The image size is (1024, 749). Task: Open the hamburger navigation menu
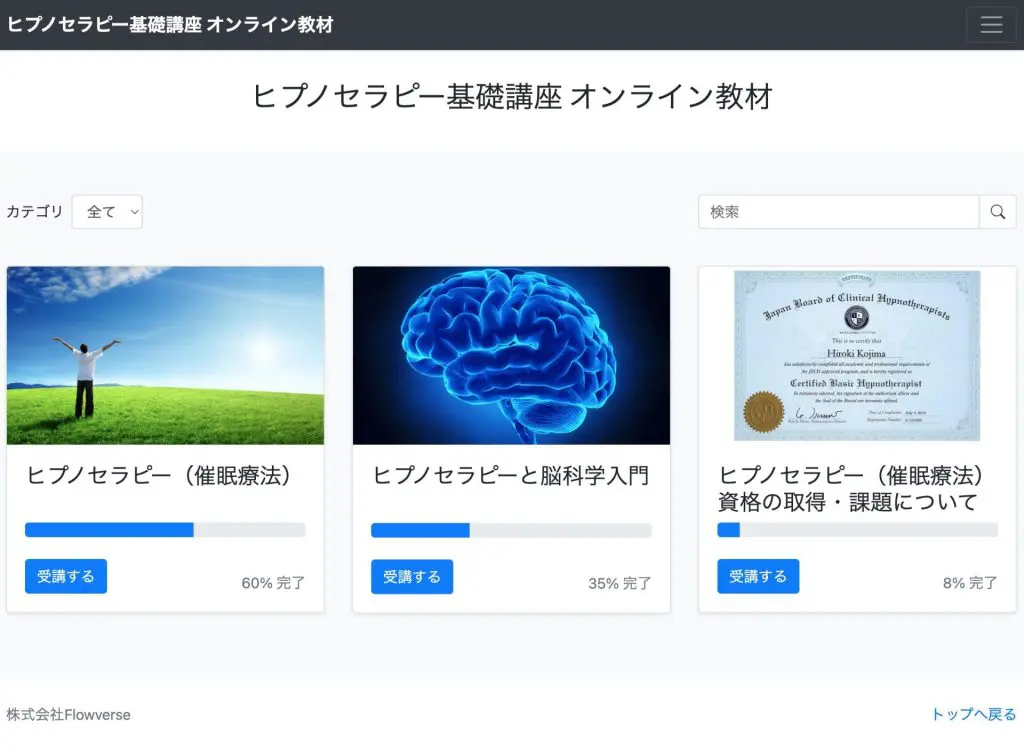(990, 25)
